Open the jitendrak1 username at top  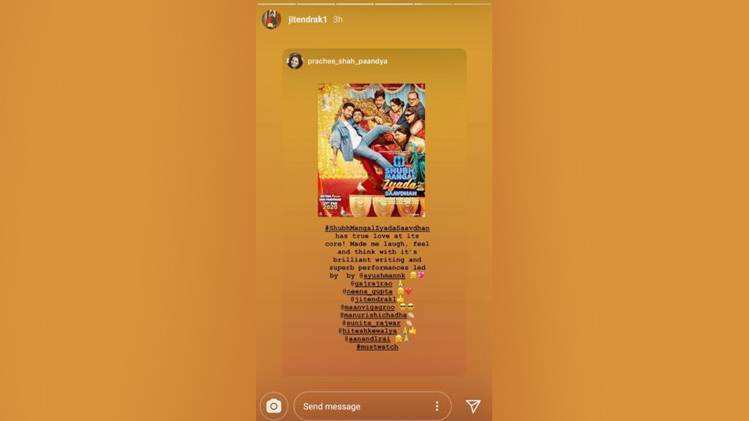pos(308,20)
